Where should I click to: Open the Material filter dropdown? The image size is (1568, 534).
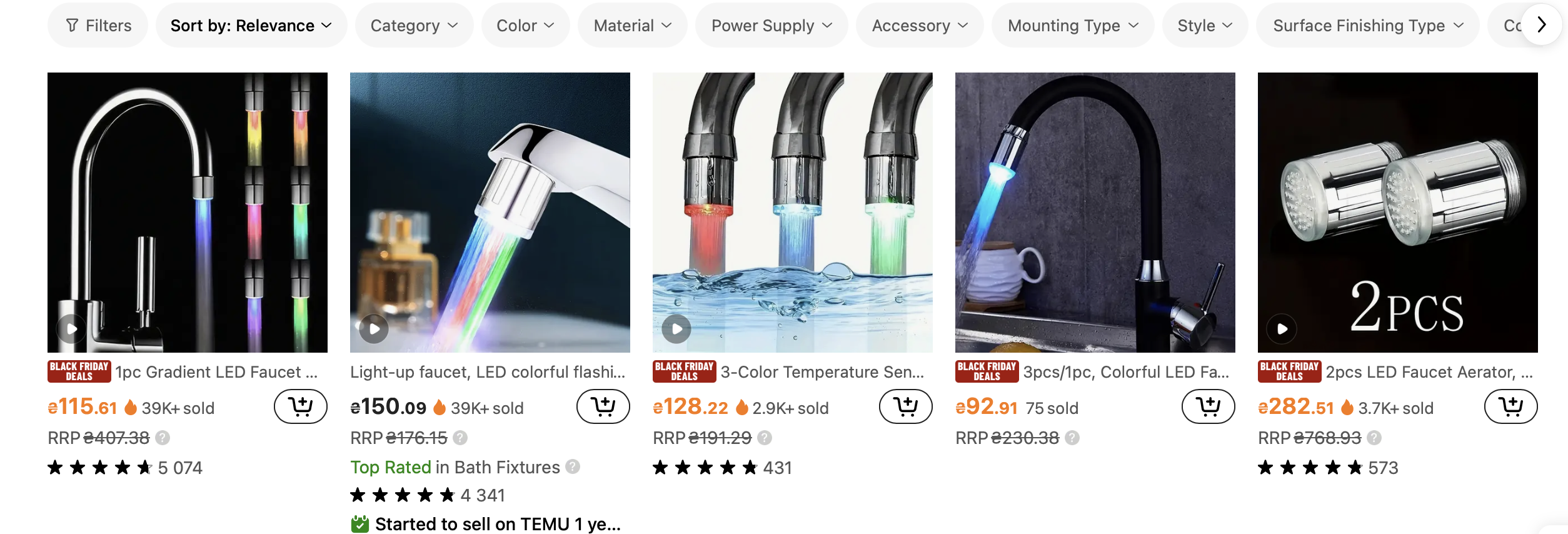pos(633,25)
